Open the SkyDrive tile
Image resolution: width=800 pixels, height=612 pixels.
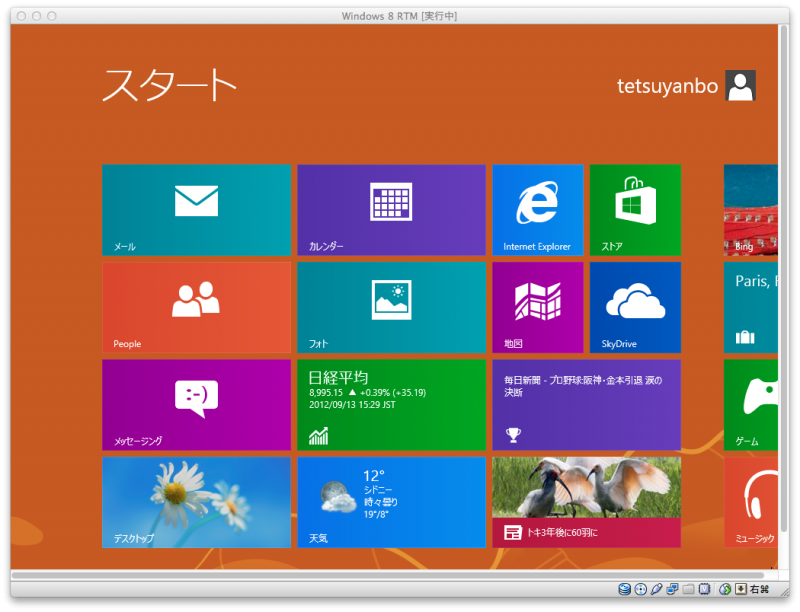[635, 307]
